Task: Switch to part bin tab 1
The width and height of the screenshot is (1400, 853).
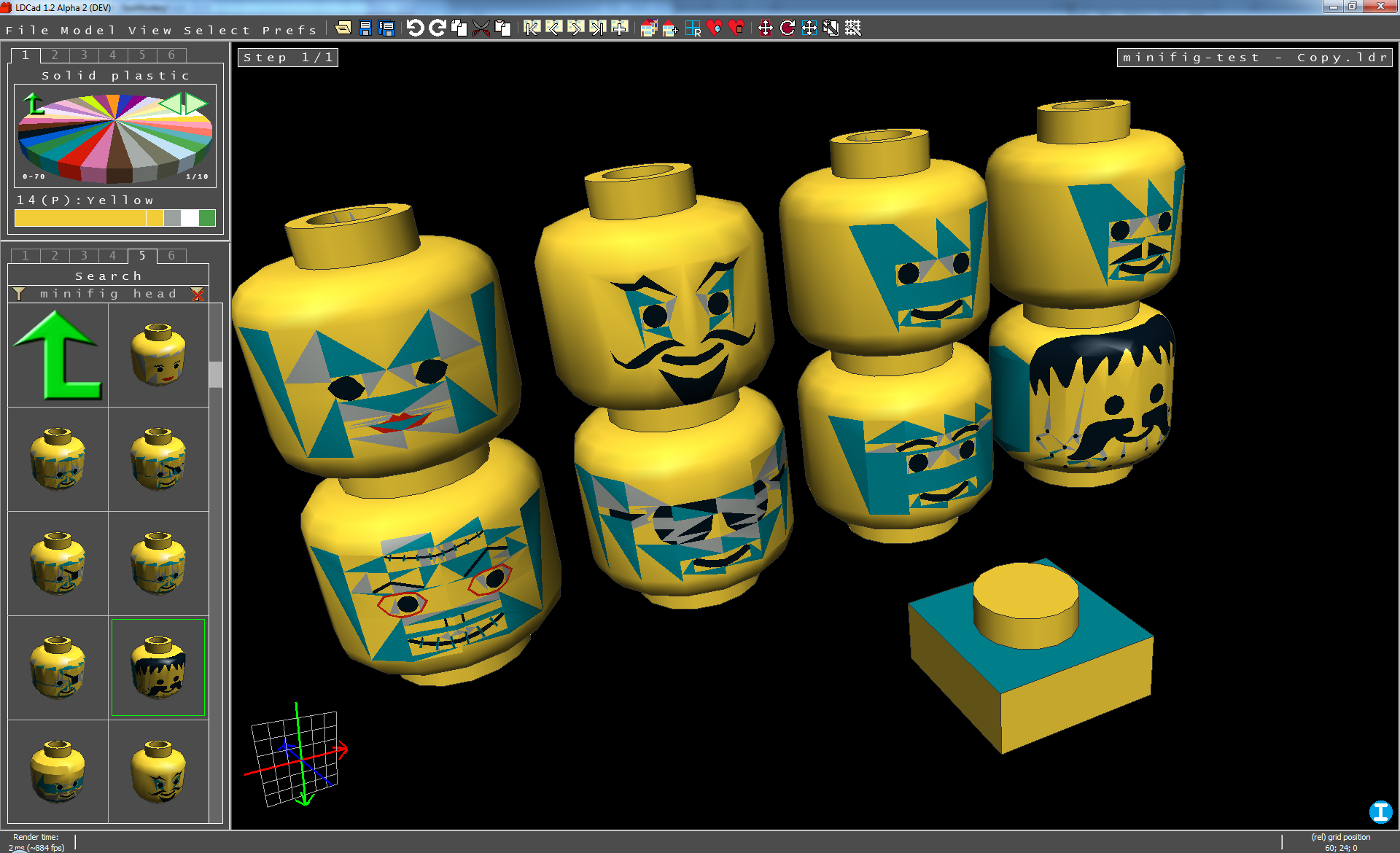Action: (26, 256)
